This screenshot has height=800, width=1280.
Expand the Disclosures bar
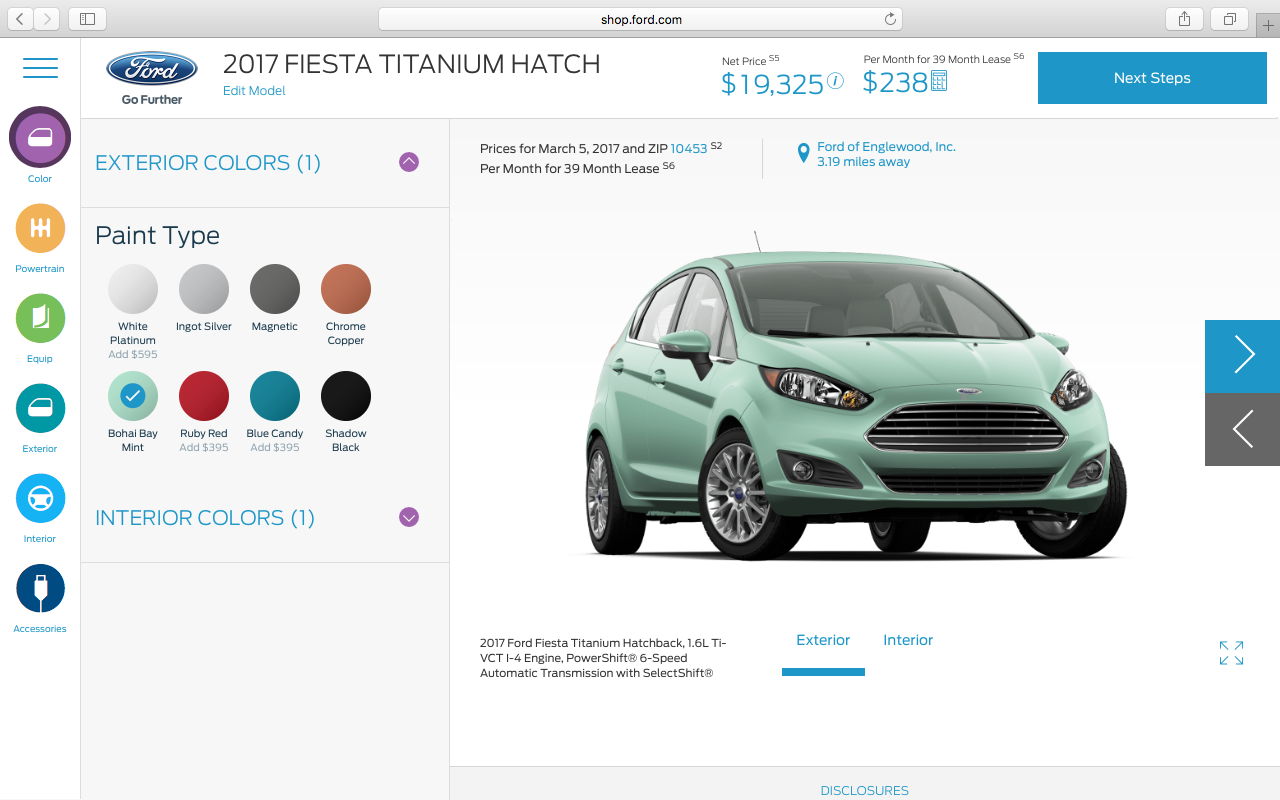point(865,790)
